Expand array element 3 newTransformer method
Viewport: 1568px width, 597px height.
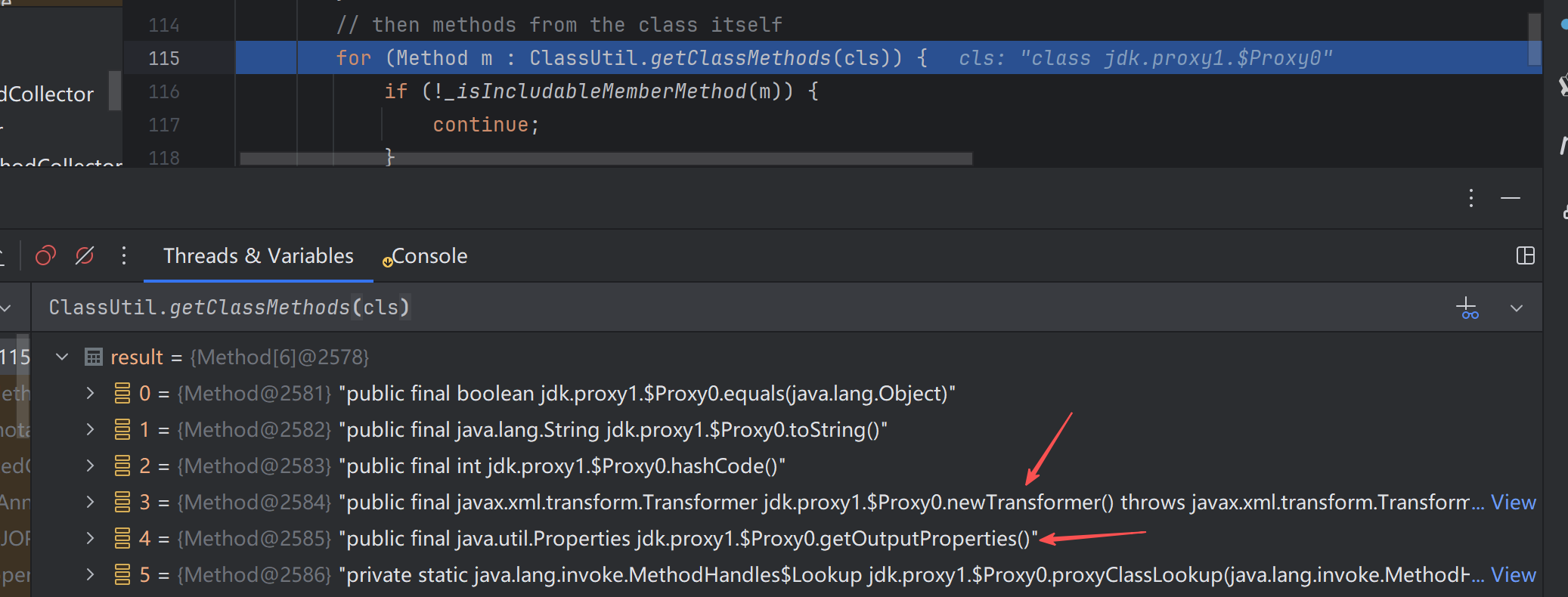pyautogui.click(x=90, y=502)
